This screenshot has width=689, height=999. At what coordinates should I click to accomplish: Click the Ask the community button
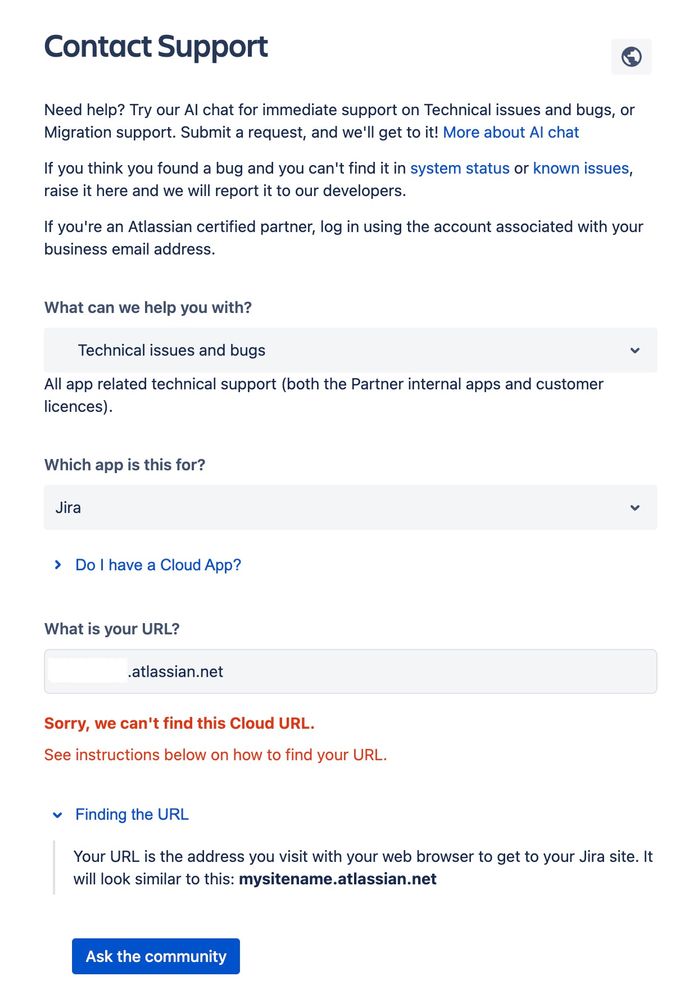[x=156, y=956]
